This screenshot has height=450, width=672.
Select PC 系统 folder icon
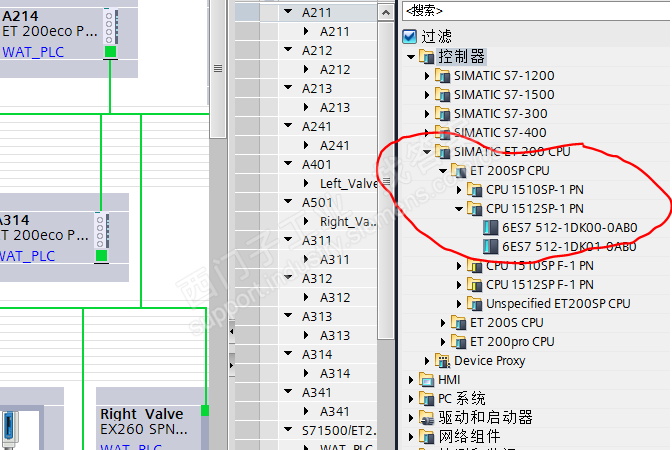426,399
